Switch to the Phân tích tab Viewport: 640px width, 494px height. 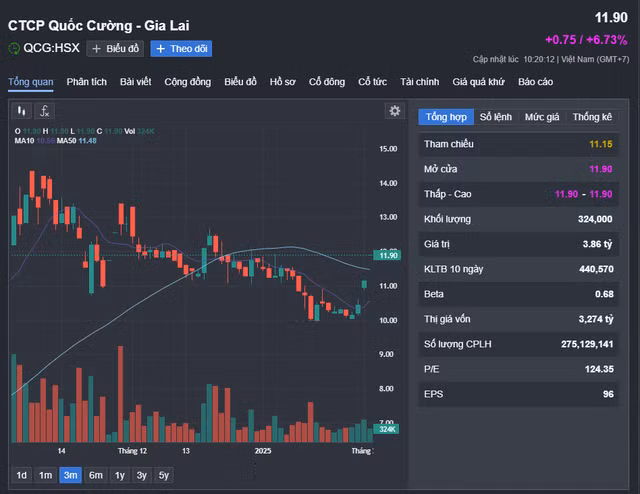87,81
